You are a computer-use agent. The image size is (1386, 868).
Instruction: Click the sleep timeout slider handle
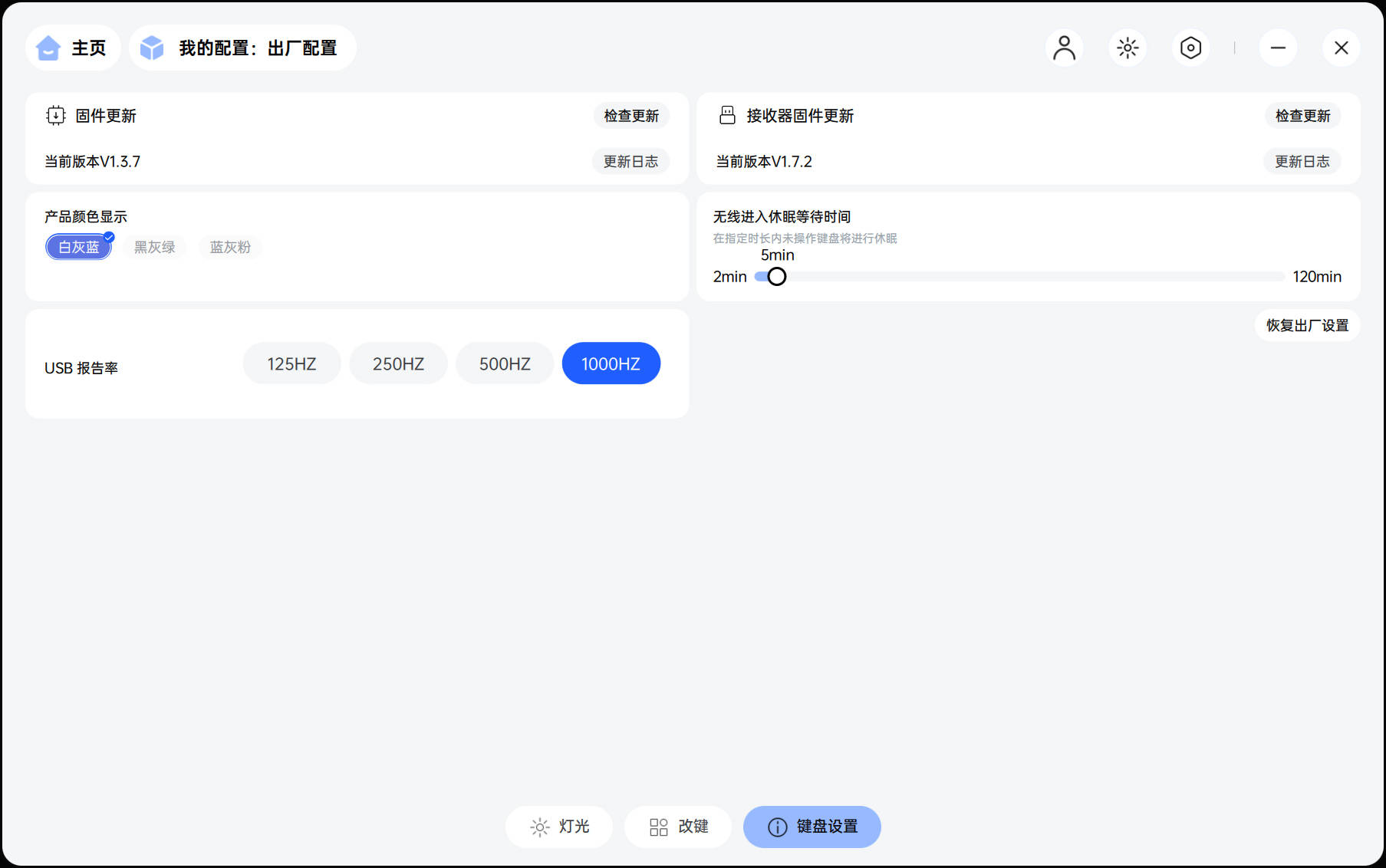(x=776, y=277)
